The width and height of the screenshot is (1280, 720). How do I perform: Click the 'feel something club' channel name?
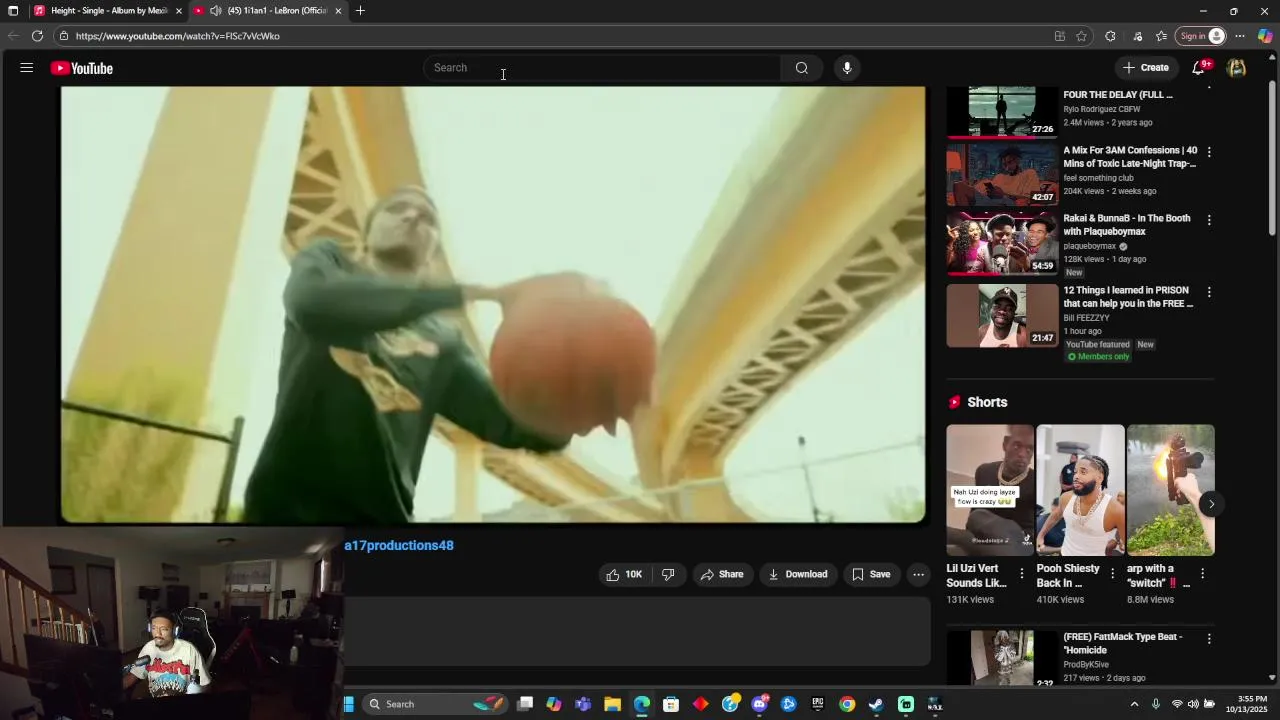[1098, 178]
